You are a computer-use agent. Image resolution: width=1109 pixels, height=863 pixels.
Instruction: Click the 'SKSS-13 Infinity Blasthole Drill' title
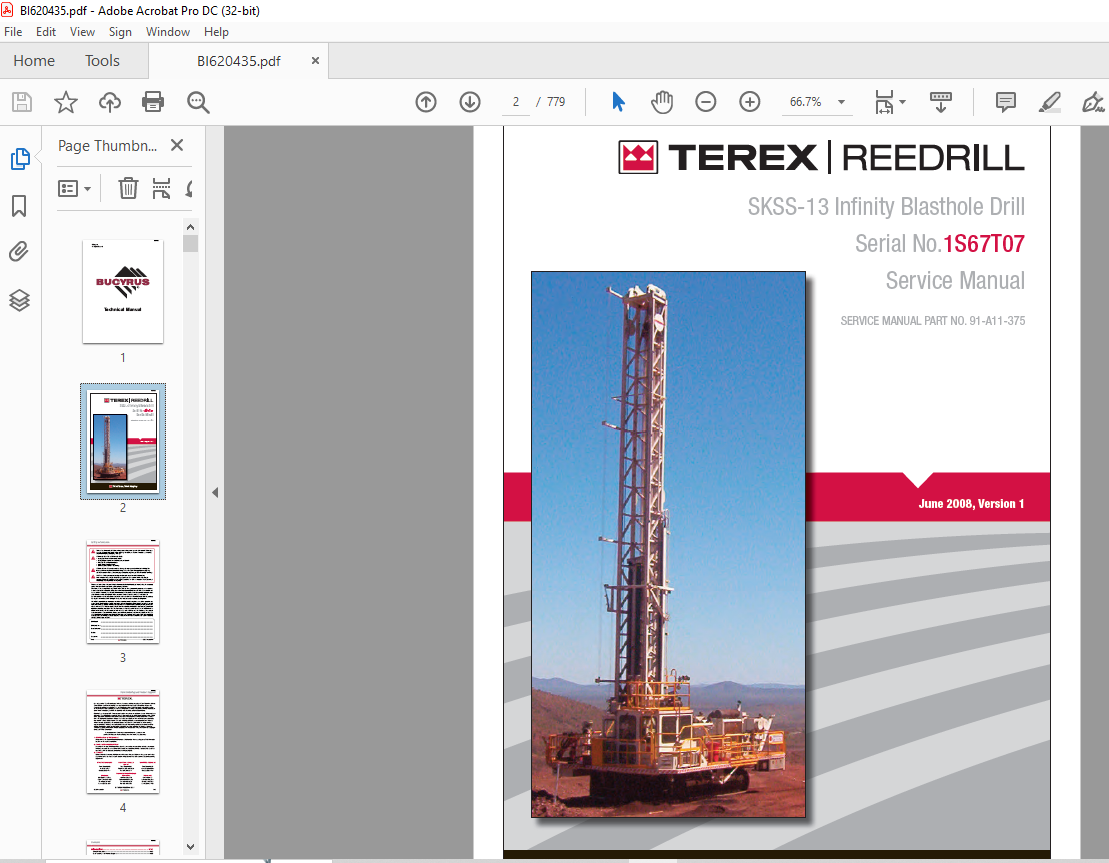pos(886,207)
